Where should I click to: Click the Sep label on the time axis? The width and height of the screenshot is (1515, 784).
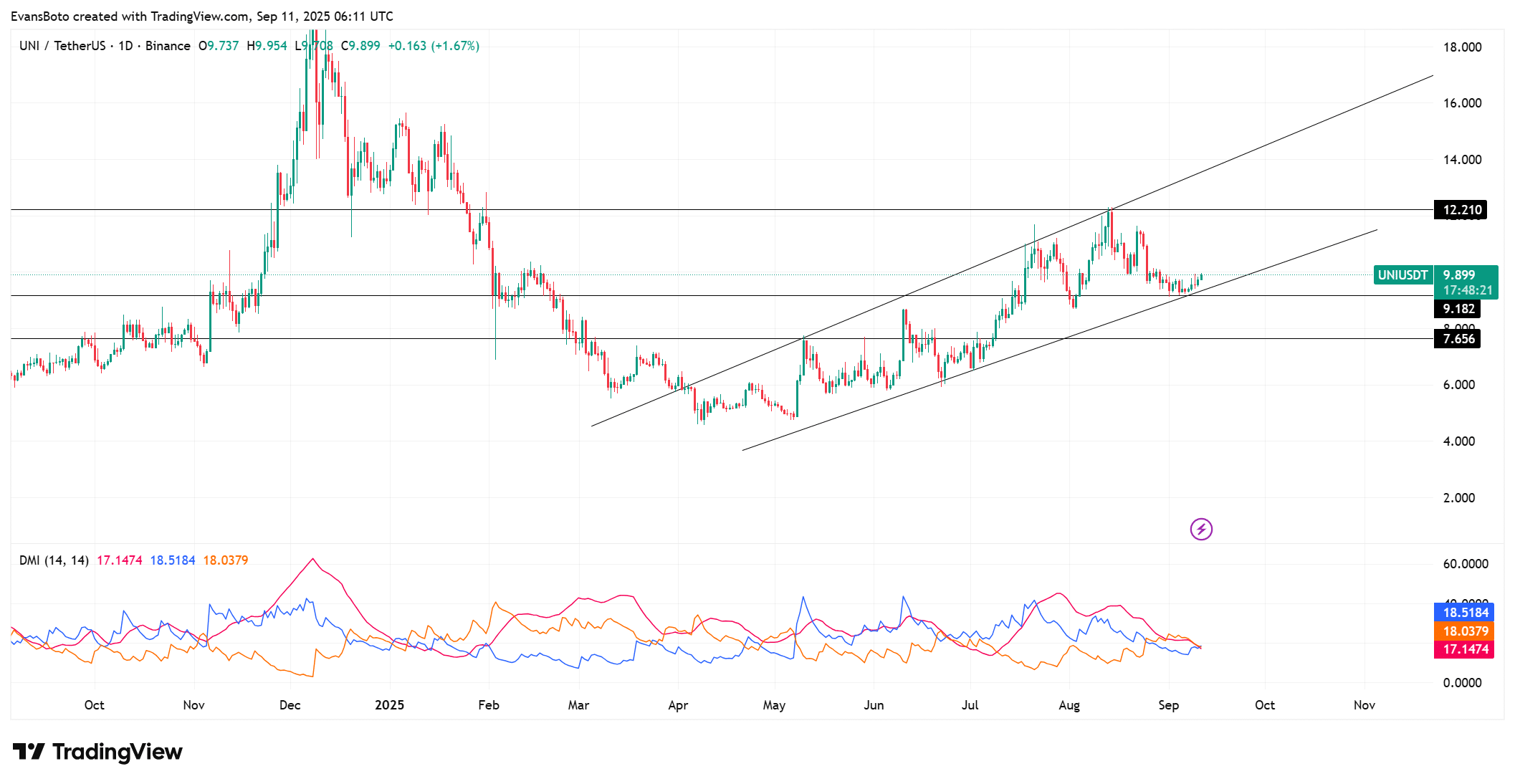tap(1168, 705)
